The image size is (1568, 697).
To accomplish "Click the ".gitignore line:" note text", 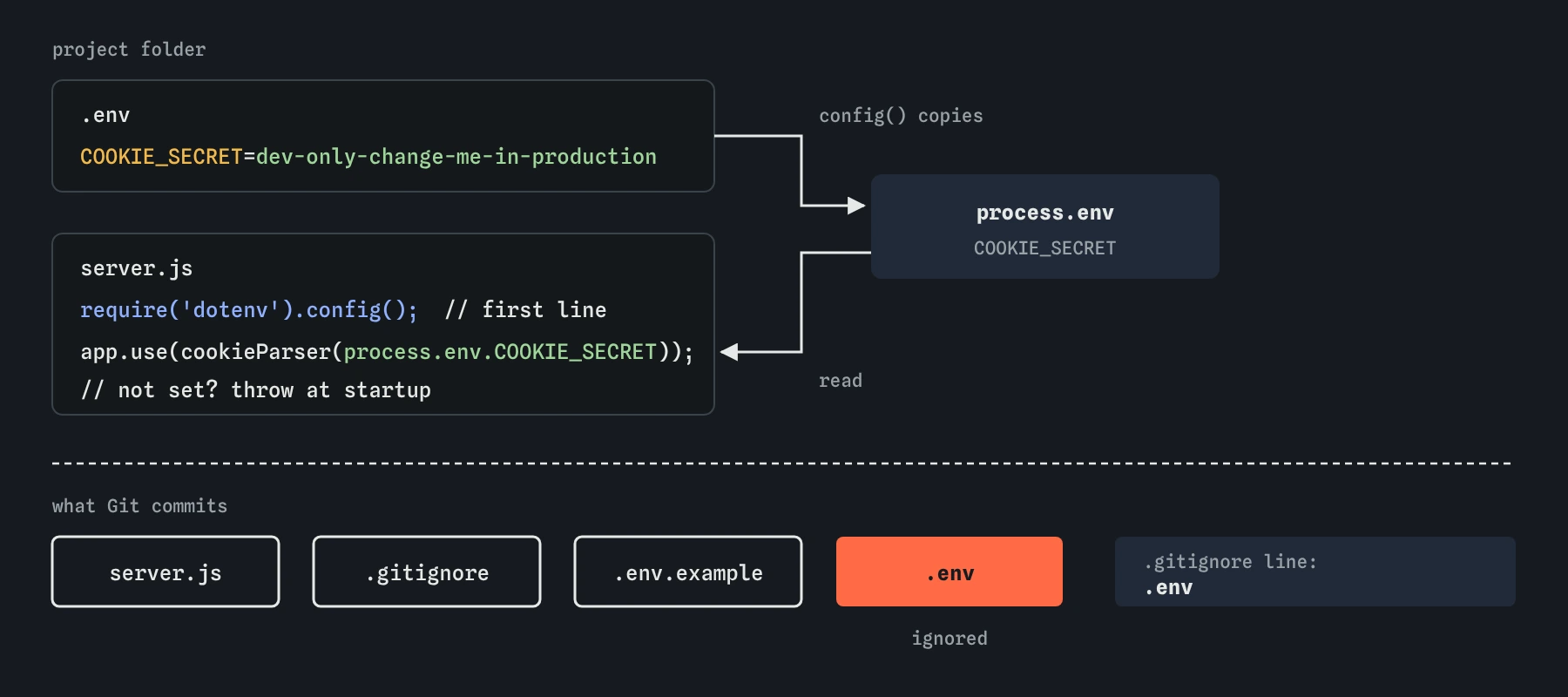I will [1231, 562].
